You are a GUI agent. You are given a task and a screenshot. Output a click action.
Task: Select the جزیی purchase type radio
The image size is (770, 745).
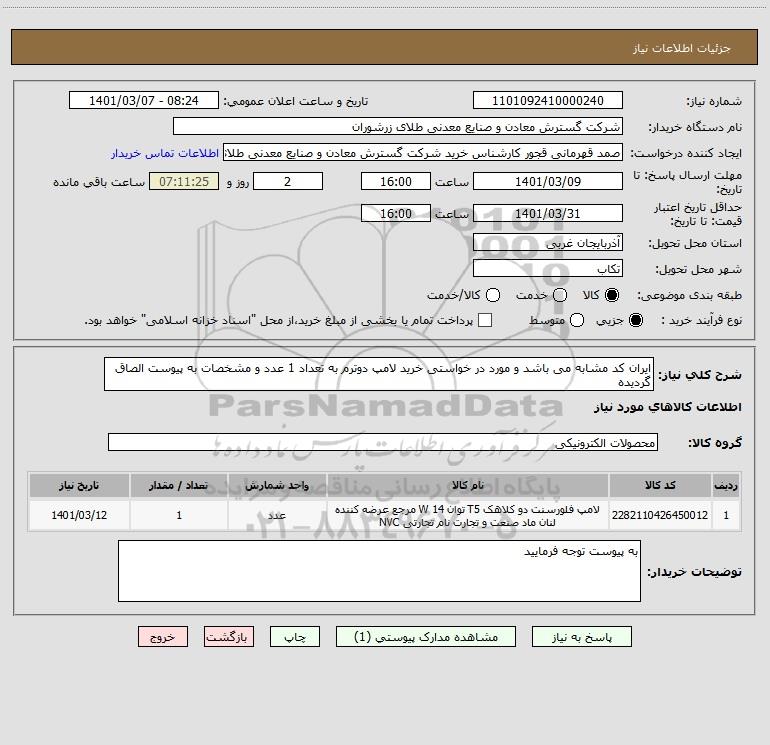[x=636, y=320]
